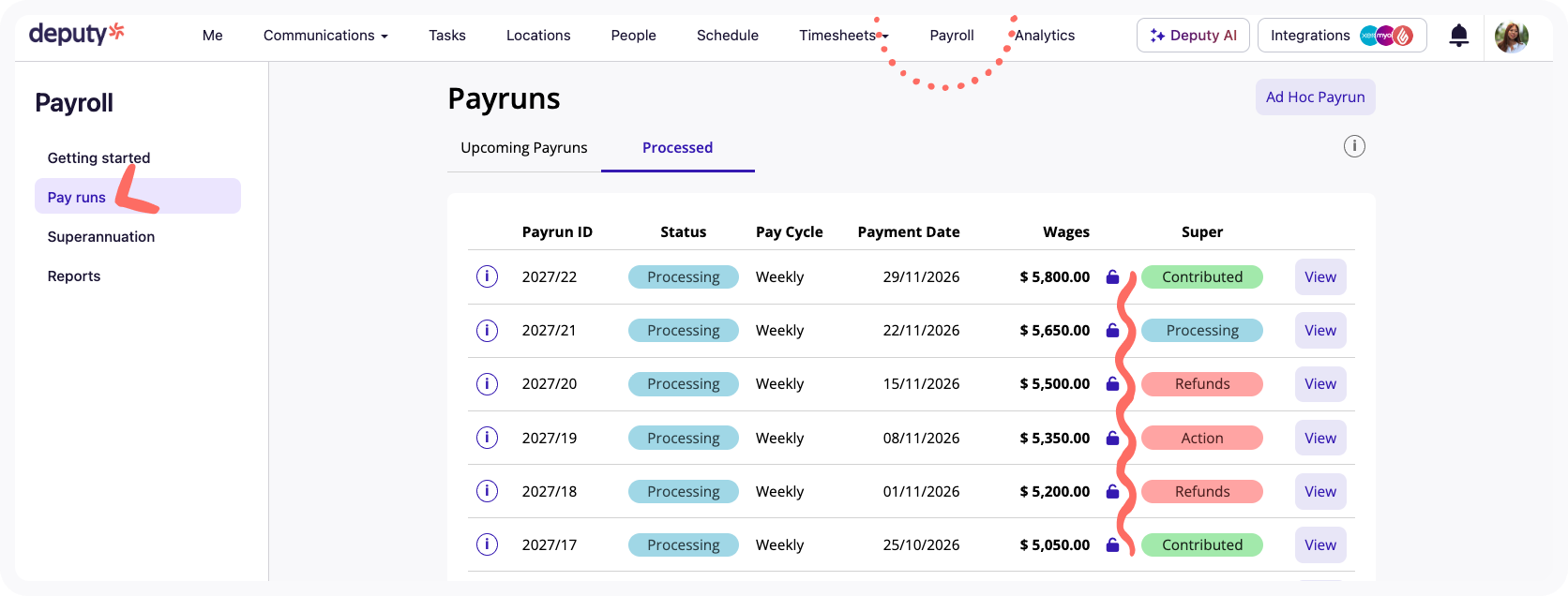
Task: Click the Status column header
Action: (x=684, y=232)
